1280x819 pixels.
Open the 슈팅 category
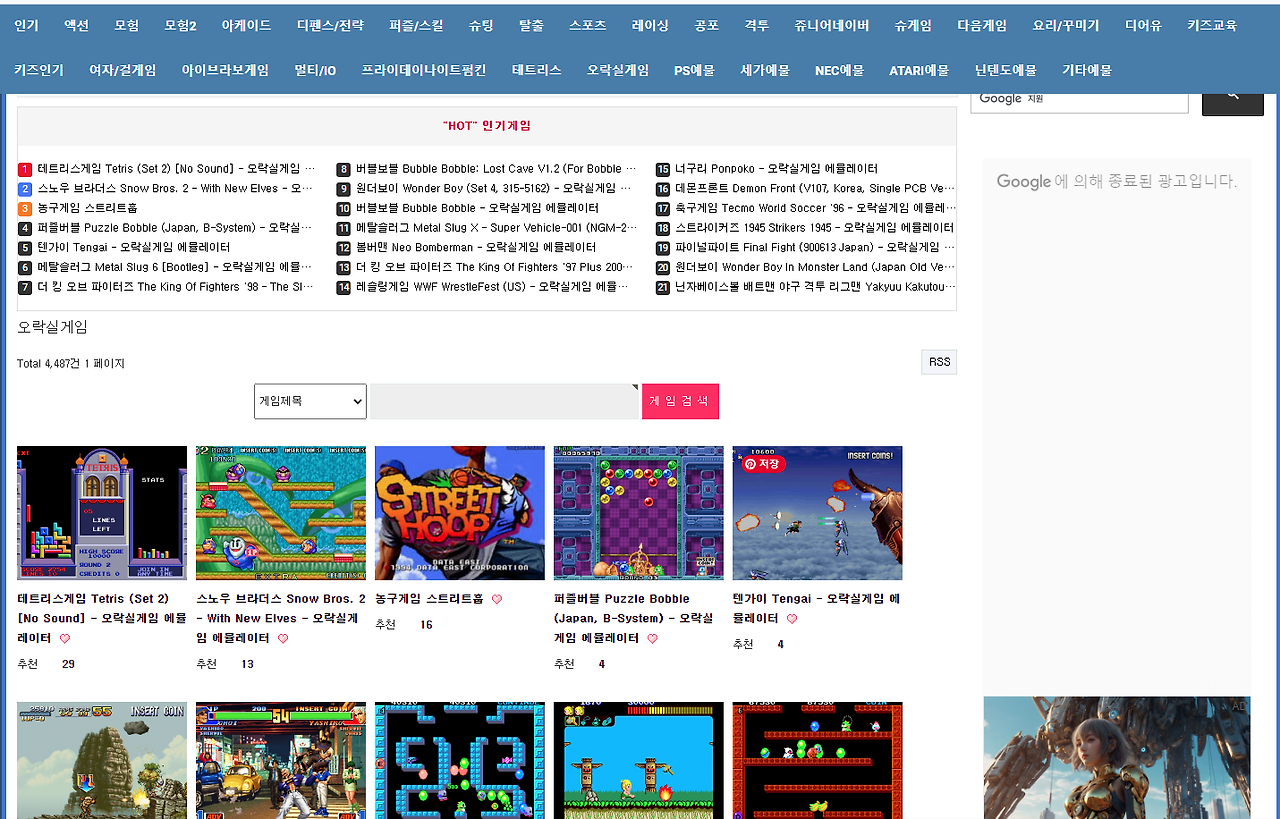(x=481, y=26)
